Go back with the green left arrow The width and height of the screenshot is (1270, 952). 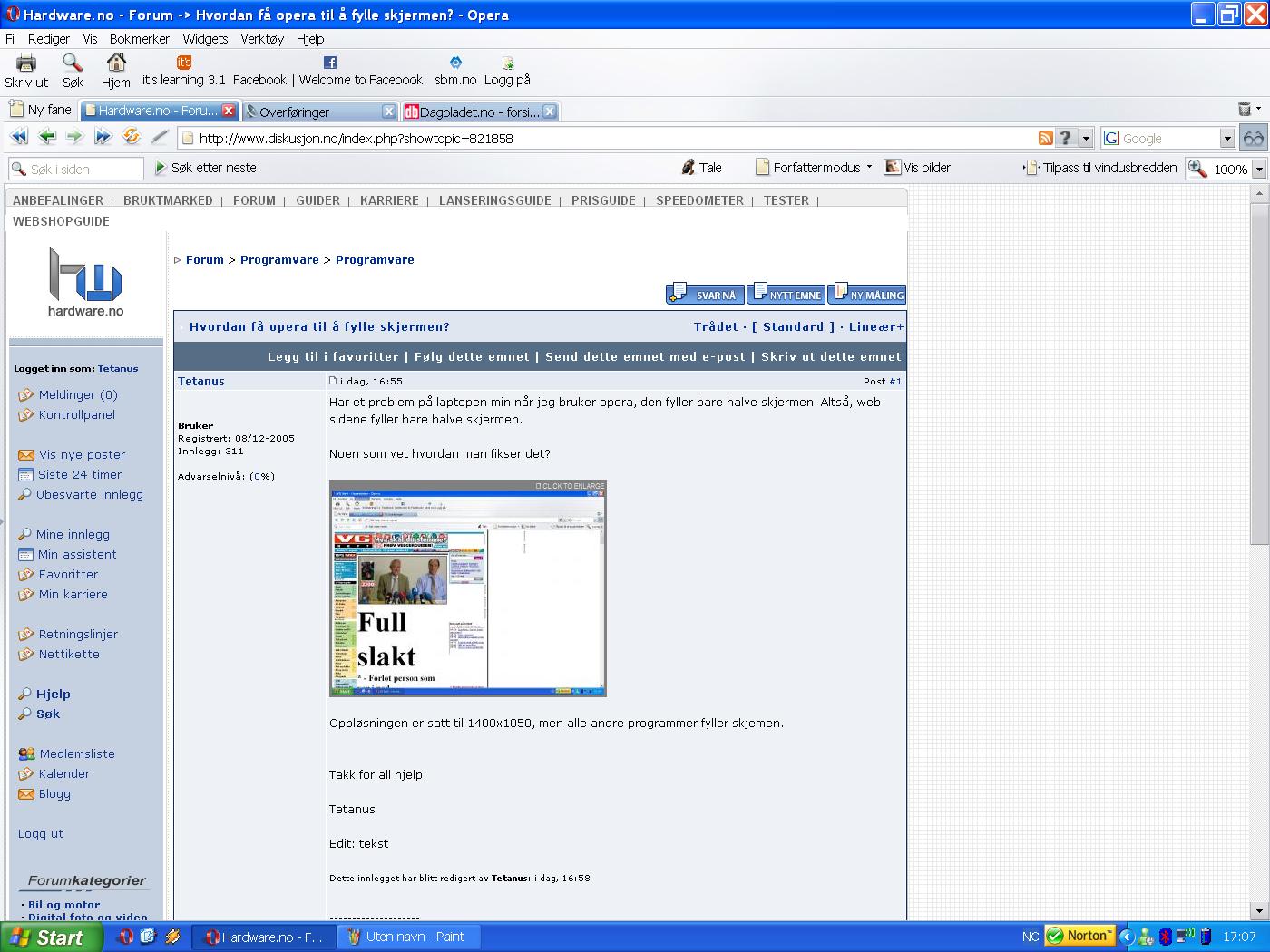(47, 137)
